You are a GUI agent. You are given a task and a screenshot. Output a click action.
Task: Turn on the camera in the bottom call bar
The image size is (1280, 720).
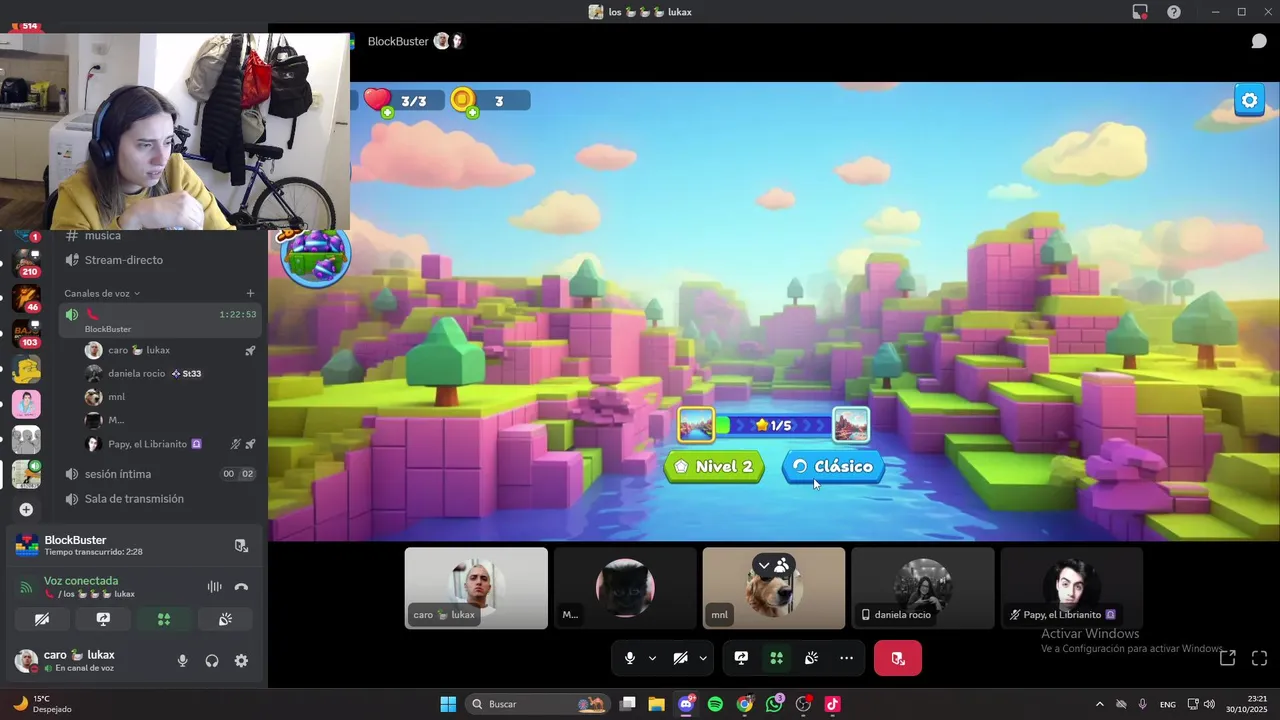(x=680, y=658)
